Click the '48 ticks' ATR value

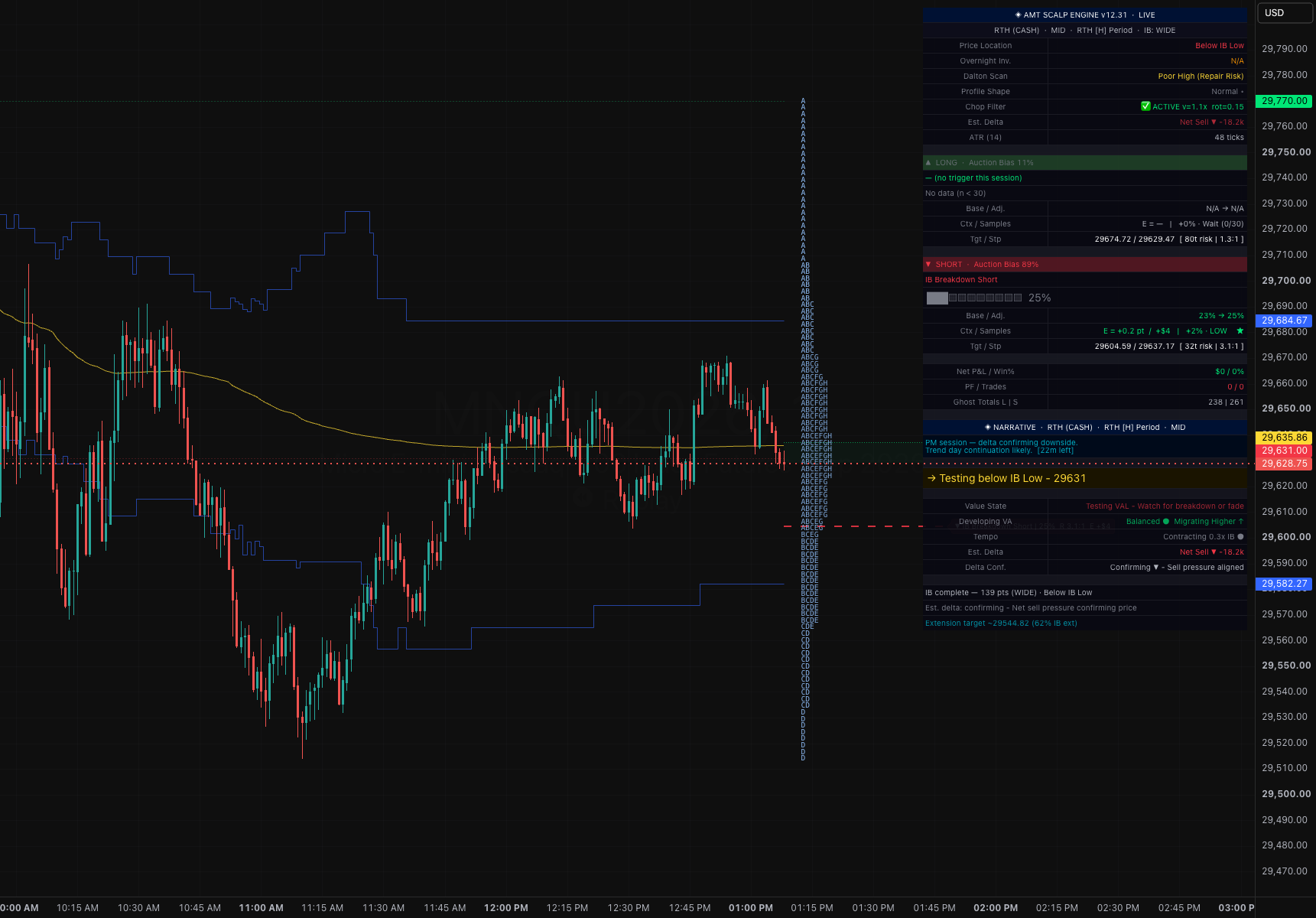tap(1229, 138)
